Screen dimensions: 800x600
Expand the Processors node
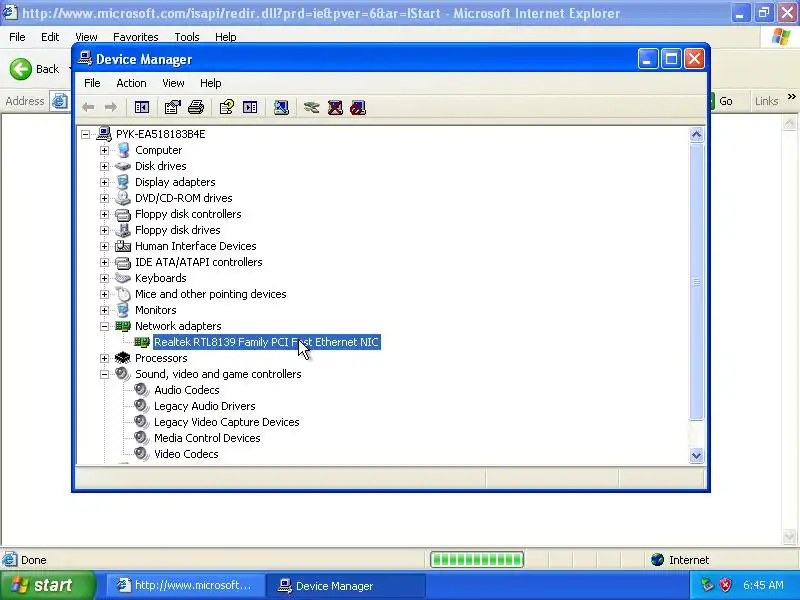tap(105, 358)
